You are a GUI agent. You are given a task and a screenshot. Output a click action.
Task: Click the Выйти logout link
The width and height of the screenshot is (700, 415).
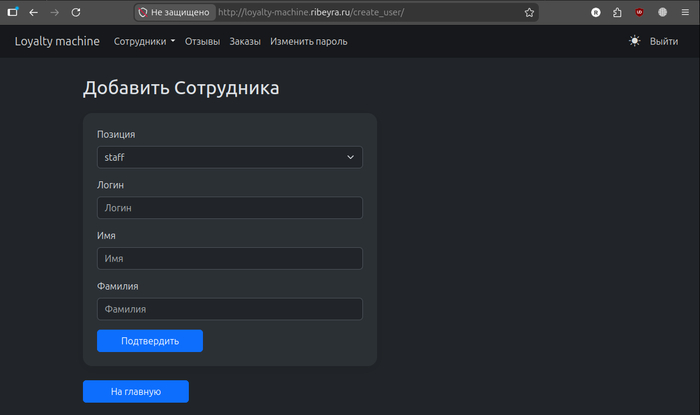coord(663,41)
